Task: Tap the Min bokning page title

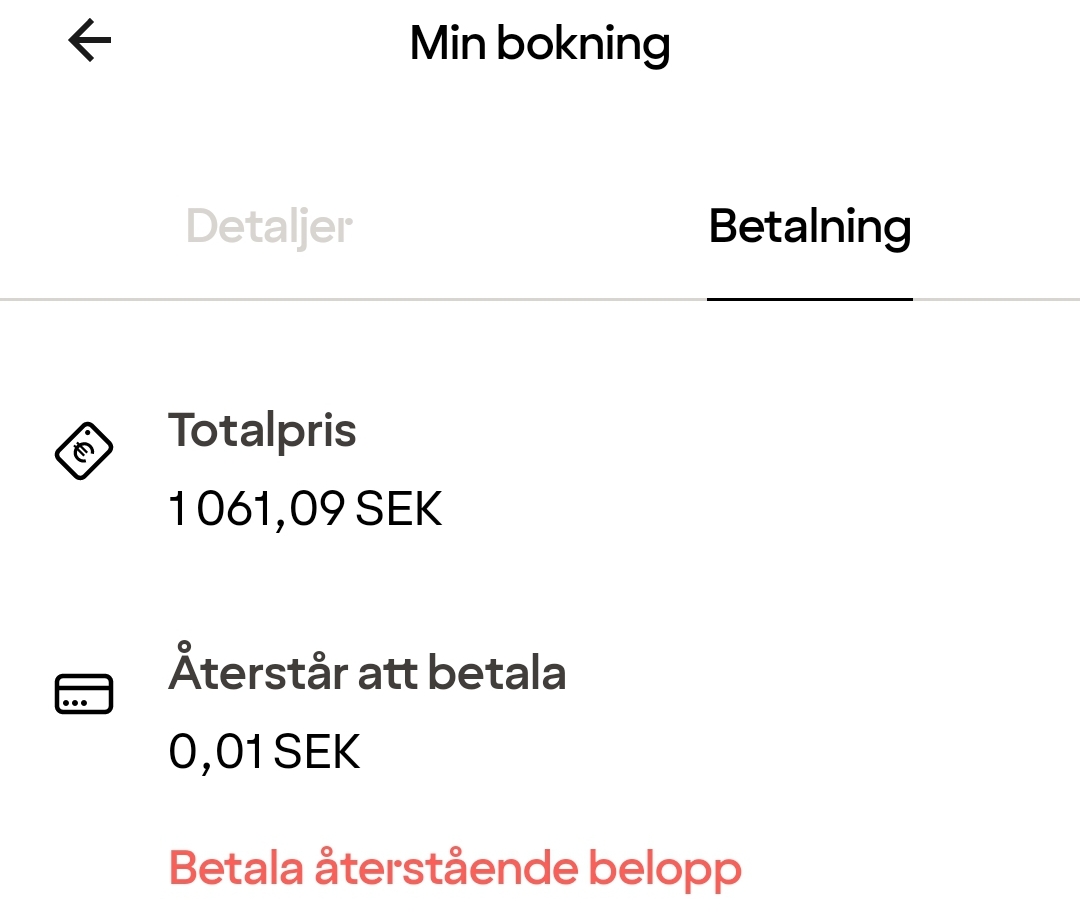Action: coord(540,44)
